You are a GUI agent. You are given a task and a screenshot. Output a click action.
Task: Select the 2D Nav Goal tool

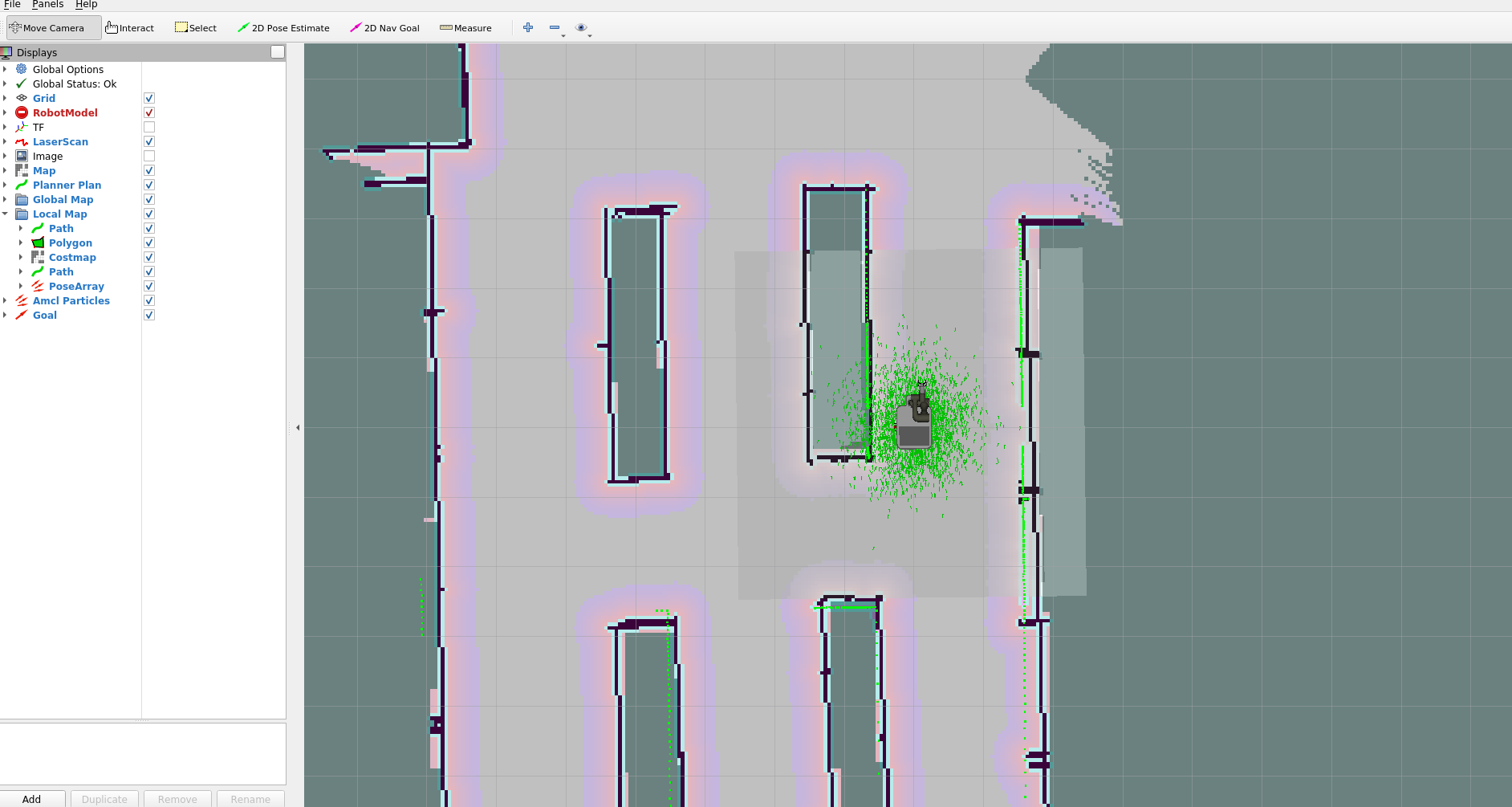pyautogui.click(x=385, y=27)
